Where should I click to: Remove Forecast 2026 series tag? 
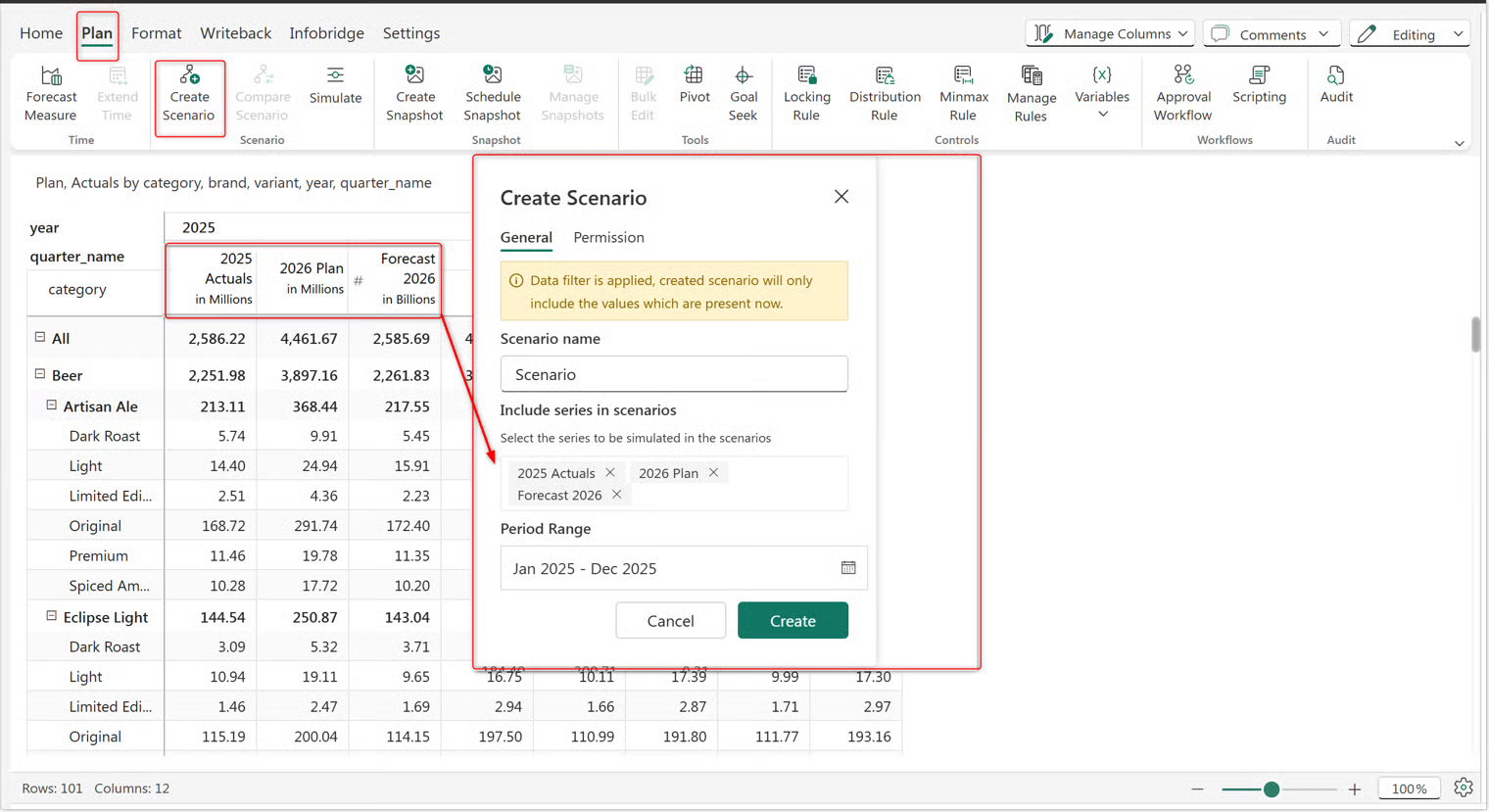pyautogui.click(x=617, y=495)
